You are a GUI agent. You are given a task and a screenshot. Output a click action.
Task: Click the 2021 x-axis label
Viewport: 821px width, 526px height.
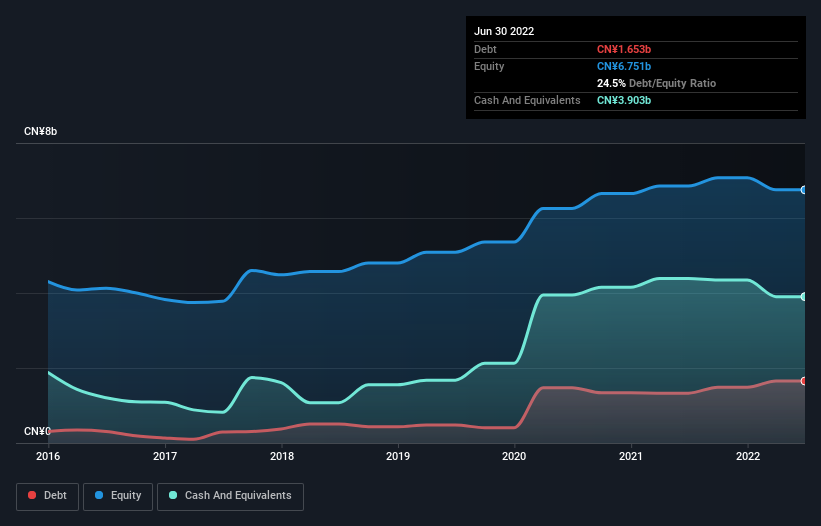[631, 456]
